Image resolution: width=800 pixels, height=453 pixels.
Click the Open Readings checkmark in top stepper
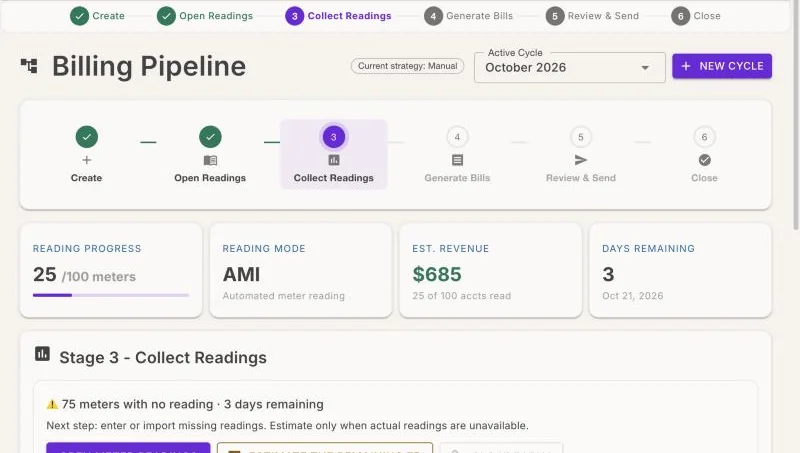pyautogui.click(x=166, y=16)
